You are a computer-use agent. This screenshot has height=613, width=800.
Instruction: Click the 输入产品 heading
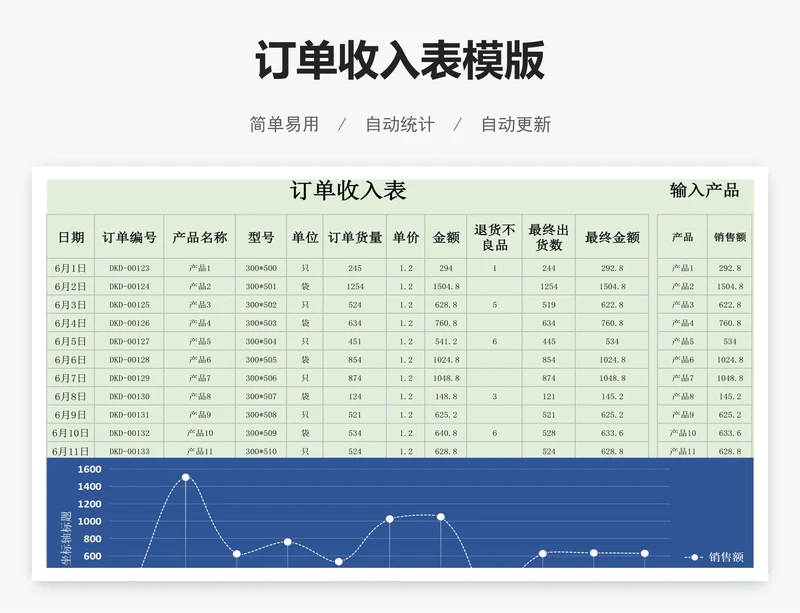click(x=704, y=190)
